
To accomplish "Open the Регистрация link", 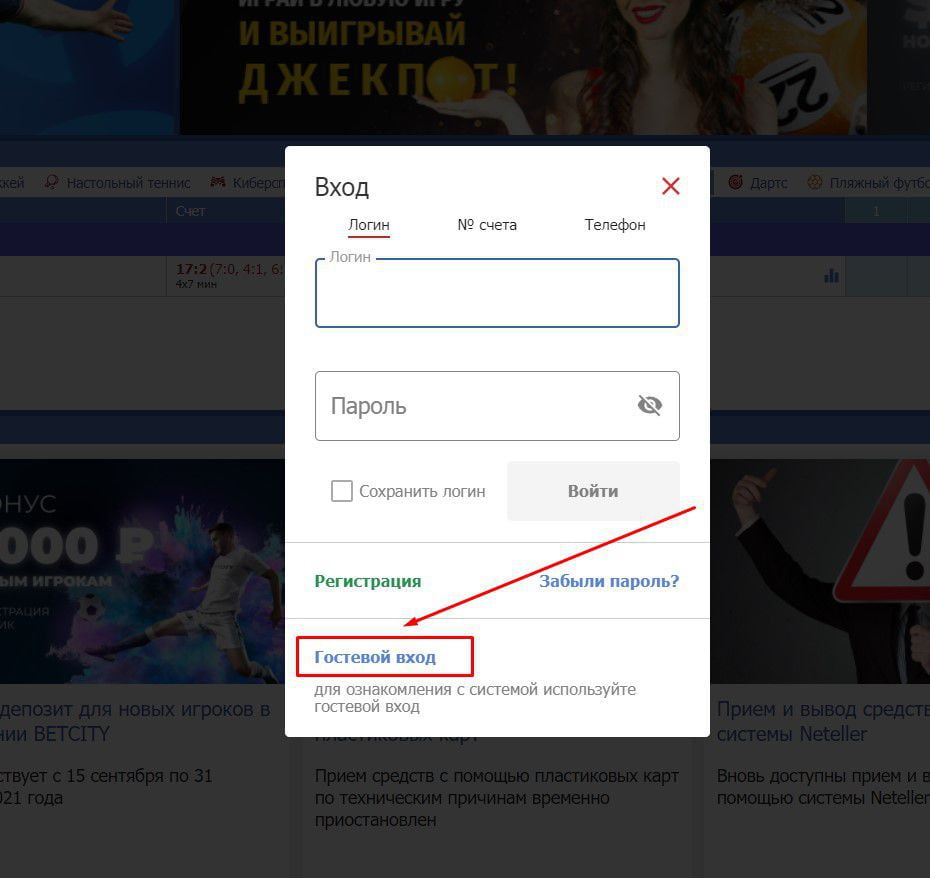I will (367, 581).
